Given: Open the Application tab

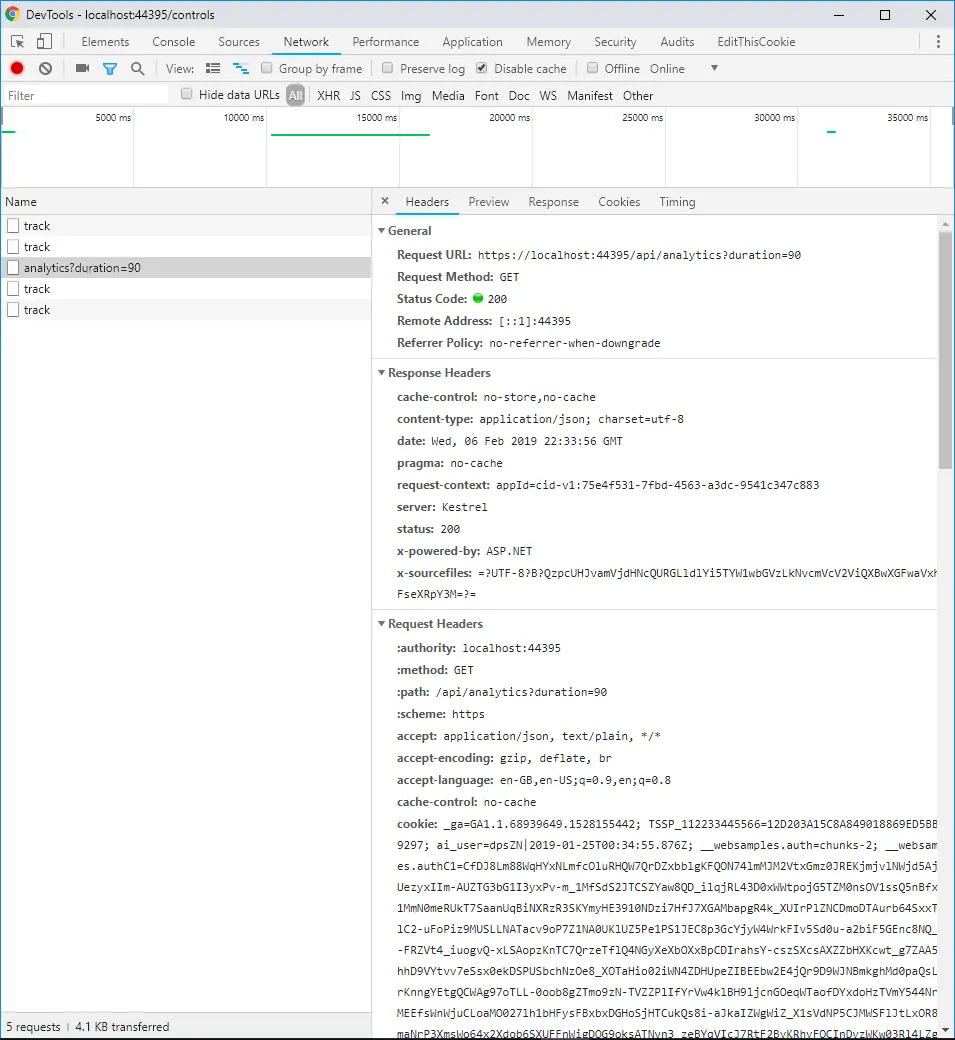Looking at the screenshot, I should coord(473,42).
